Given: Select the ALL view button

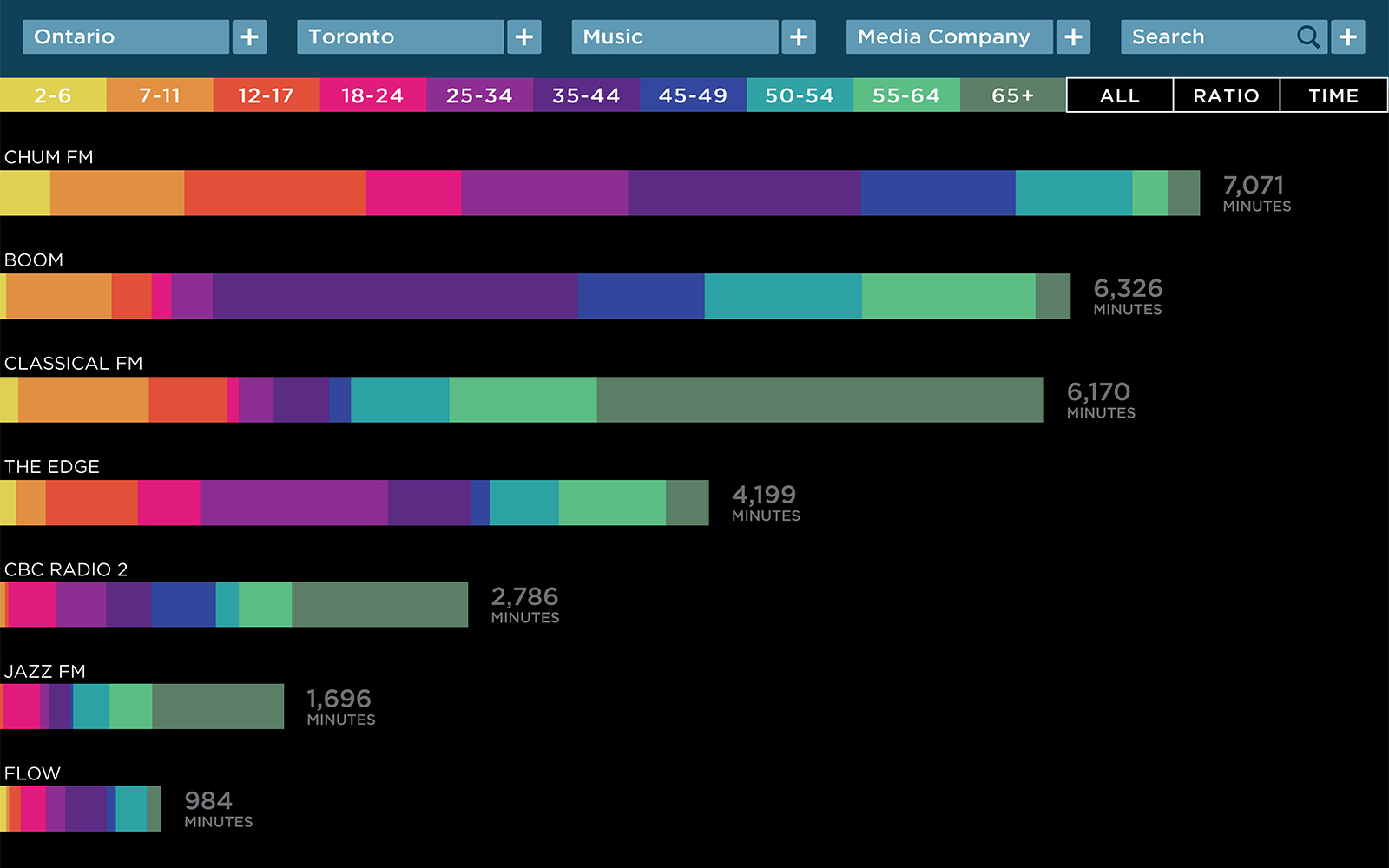Looking at the screenshot, I should coord(1119,95).
